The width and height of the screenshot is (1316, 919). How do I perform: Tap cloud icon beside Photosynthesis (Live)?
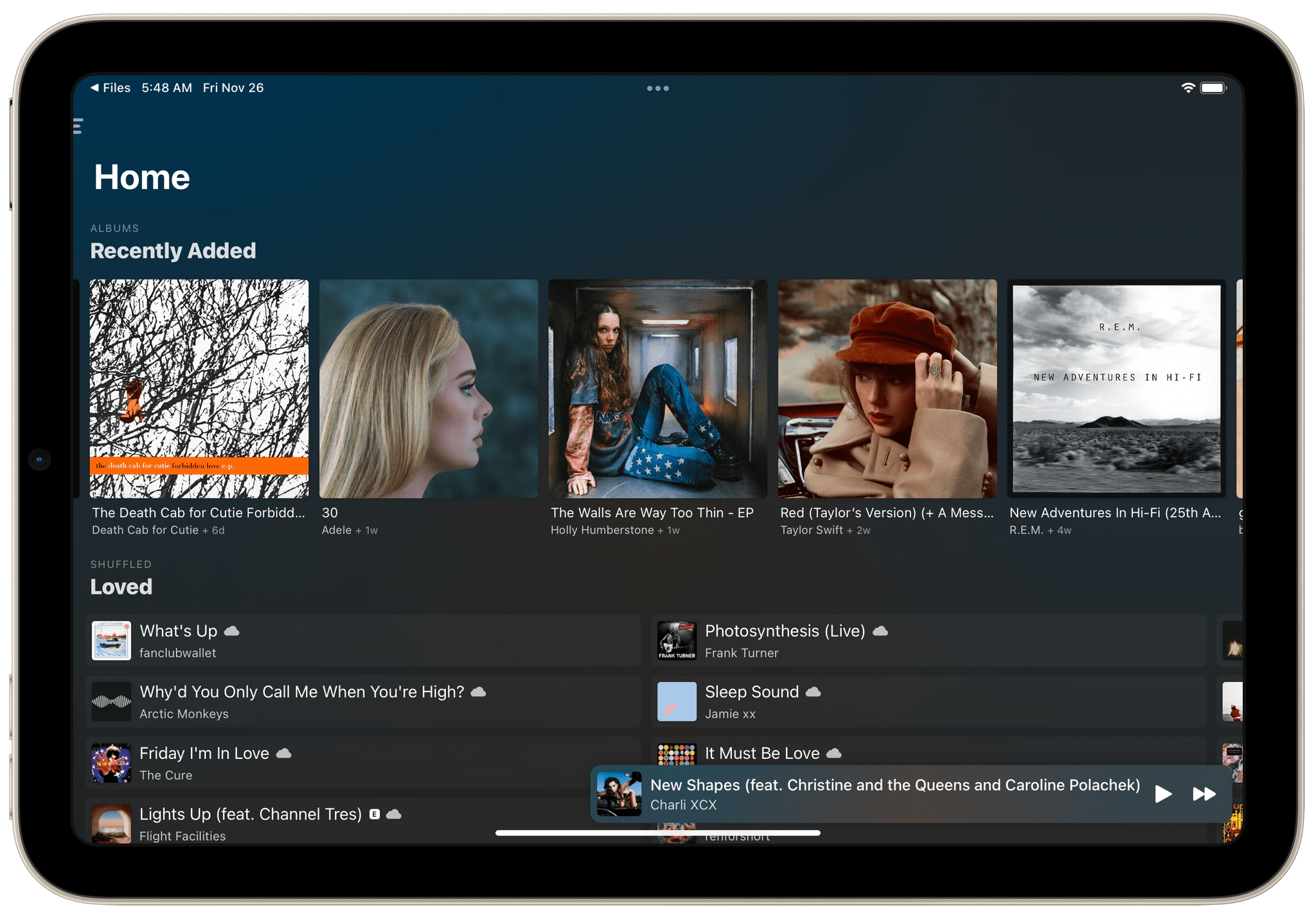880,631
